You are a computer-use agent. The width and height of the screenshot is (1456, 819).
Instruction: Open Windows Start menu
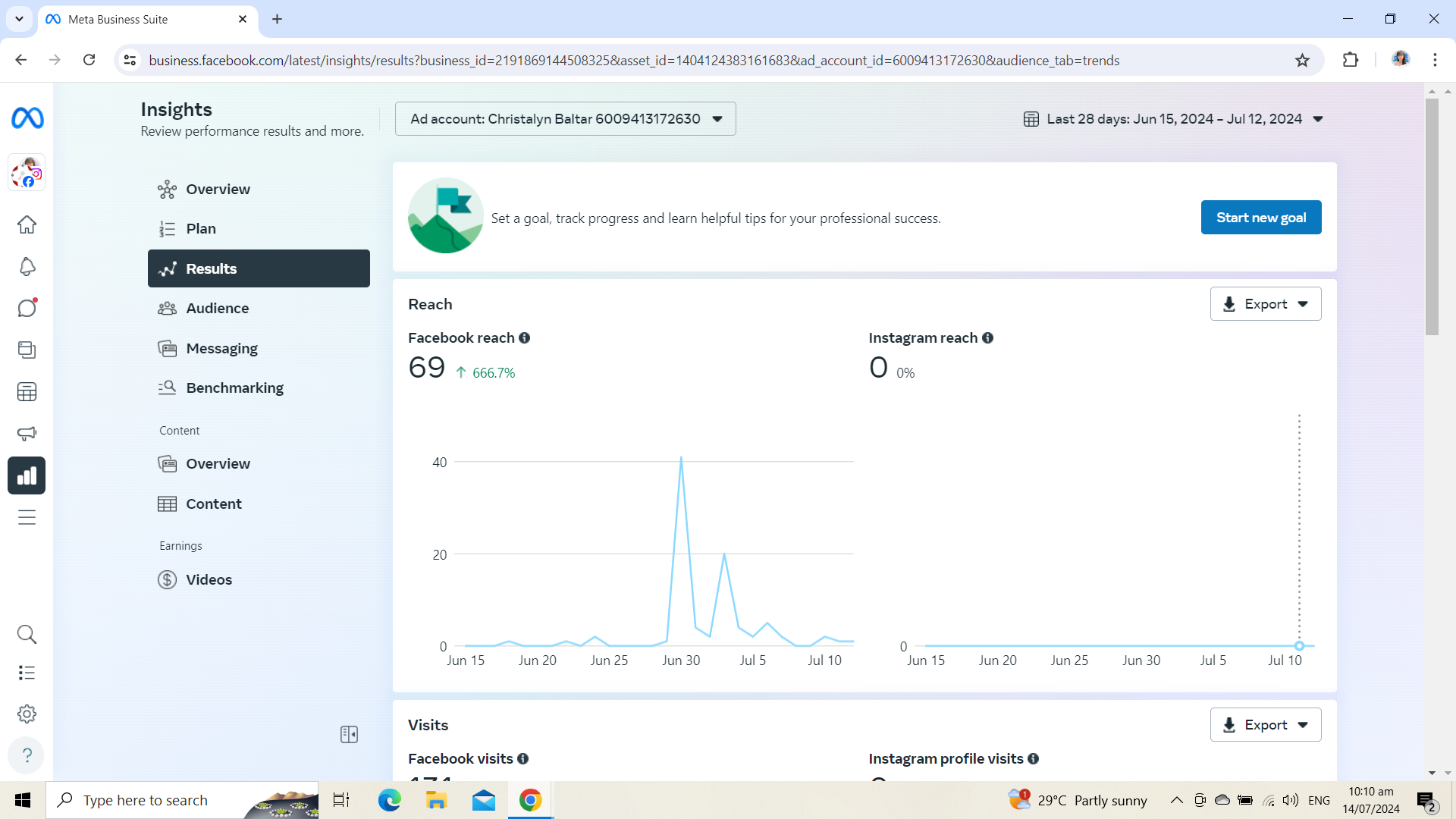[x=23, y=800]
